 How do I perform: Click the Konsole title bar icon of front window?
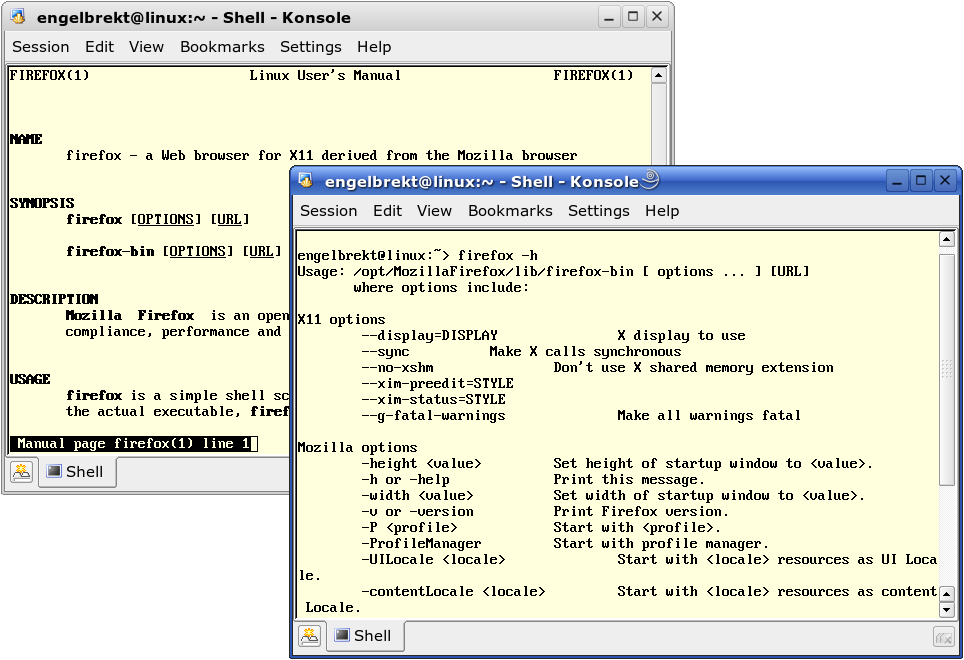pyautogui.click(x=306, y=181)
